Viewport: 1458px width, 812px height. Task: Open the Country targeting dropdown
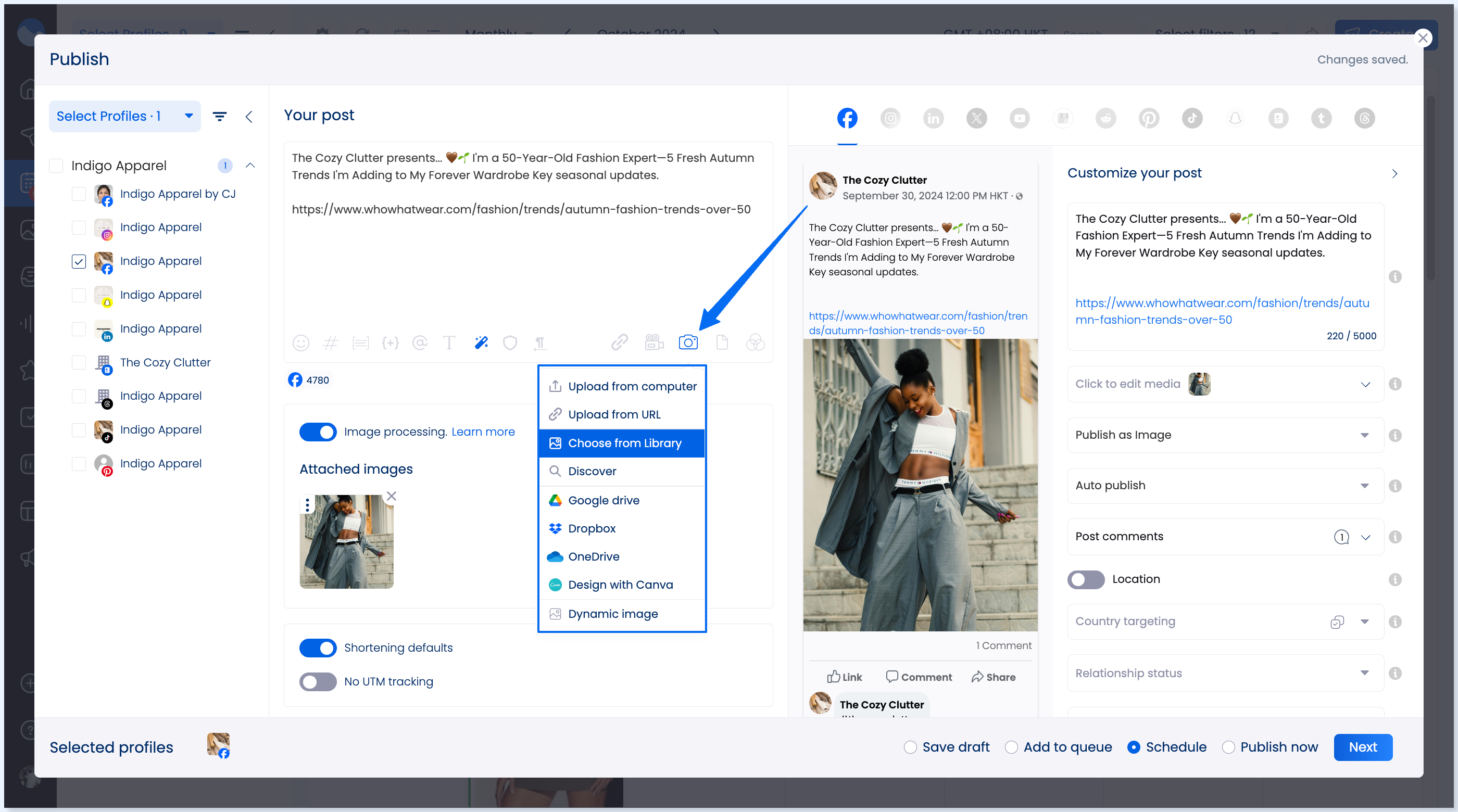pos(1225,621)
